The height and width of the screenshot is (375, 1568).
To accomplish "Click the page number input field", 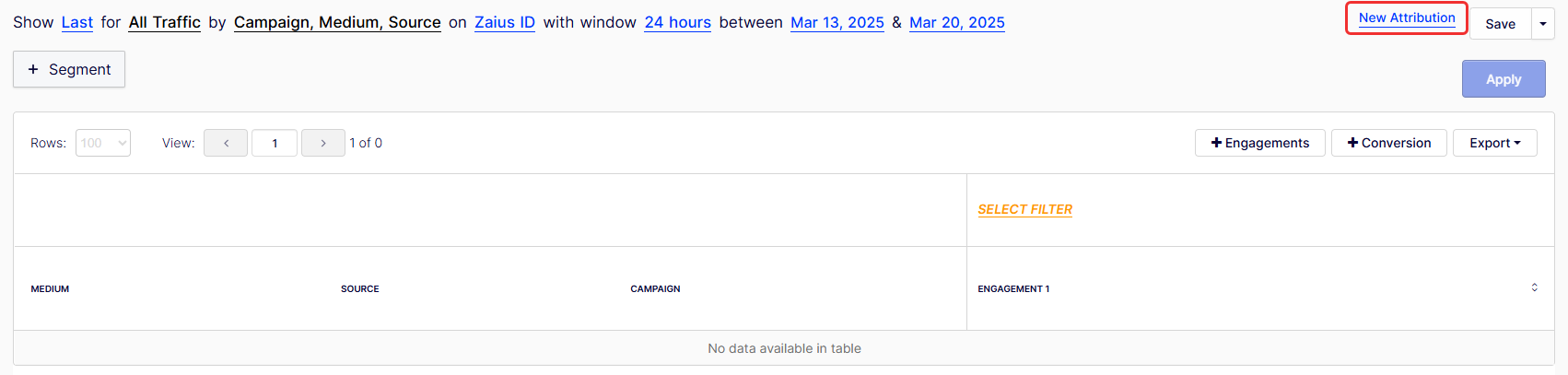I will click(x=275, y=143).
